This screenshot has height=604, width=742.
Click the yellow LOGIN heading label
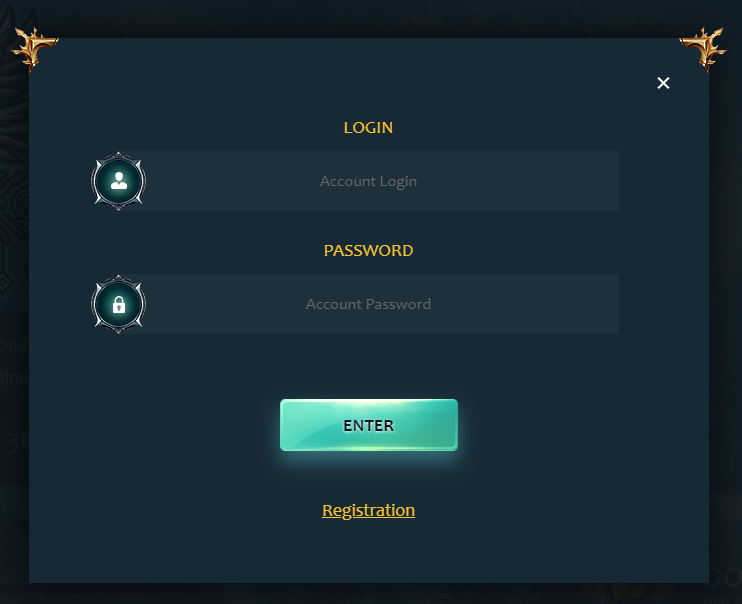(x=368, y=128)
